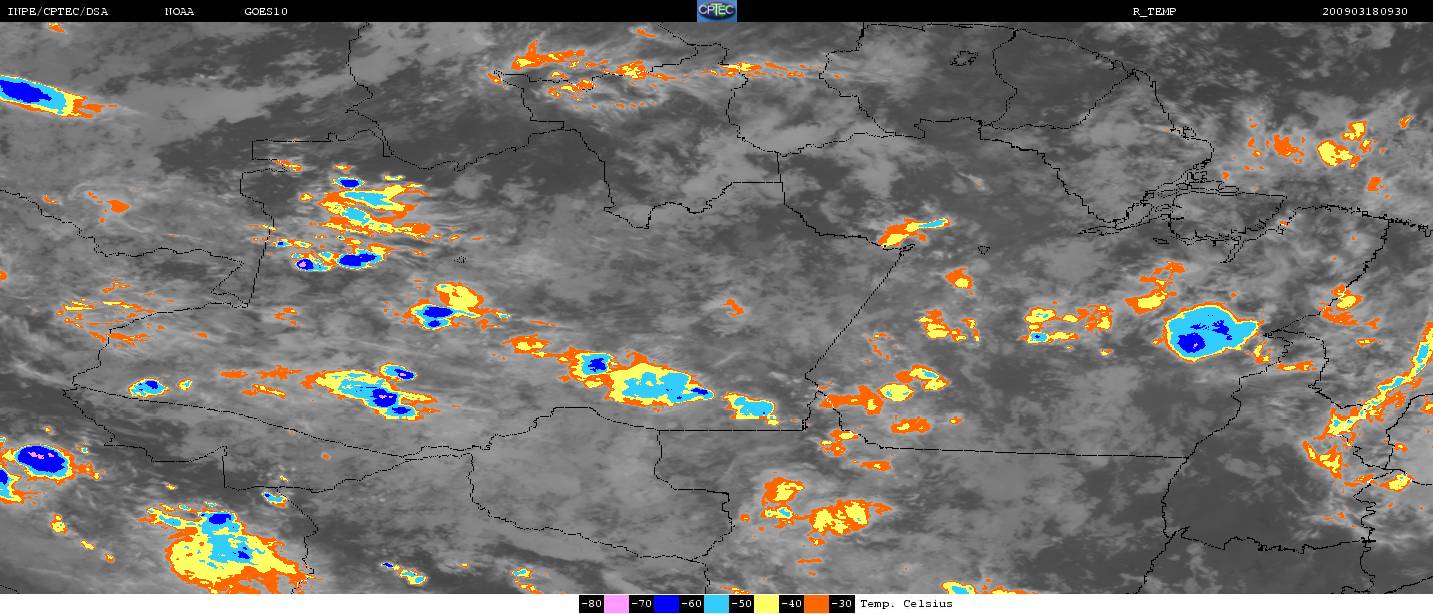Image resolution: width=1433 pixels, height=614 pixels.
Task: Click the -70 legend value
Action: pyautogui.click(x=641, y=604)
